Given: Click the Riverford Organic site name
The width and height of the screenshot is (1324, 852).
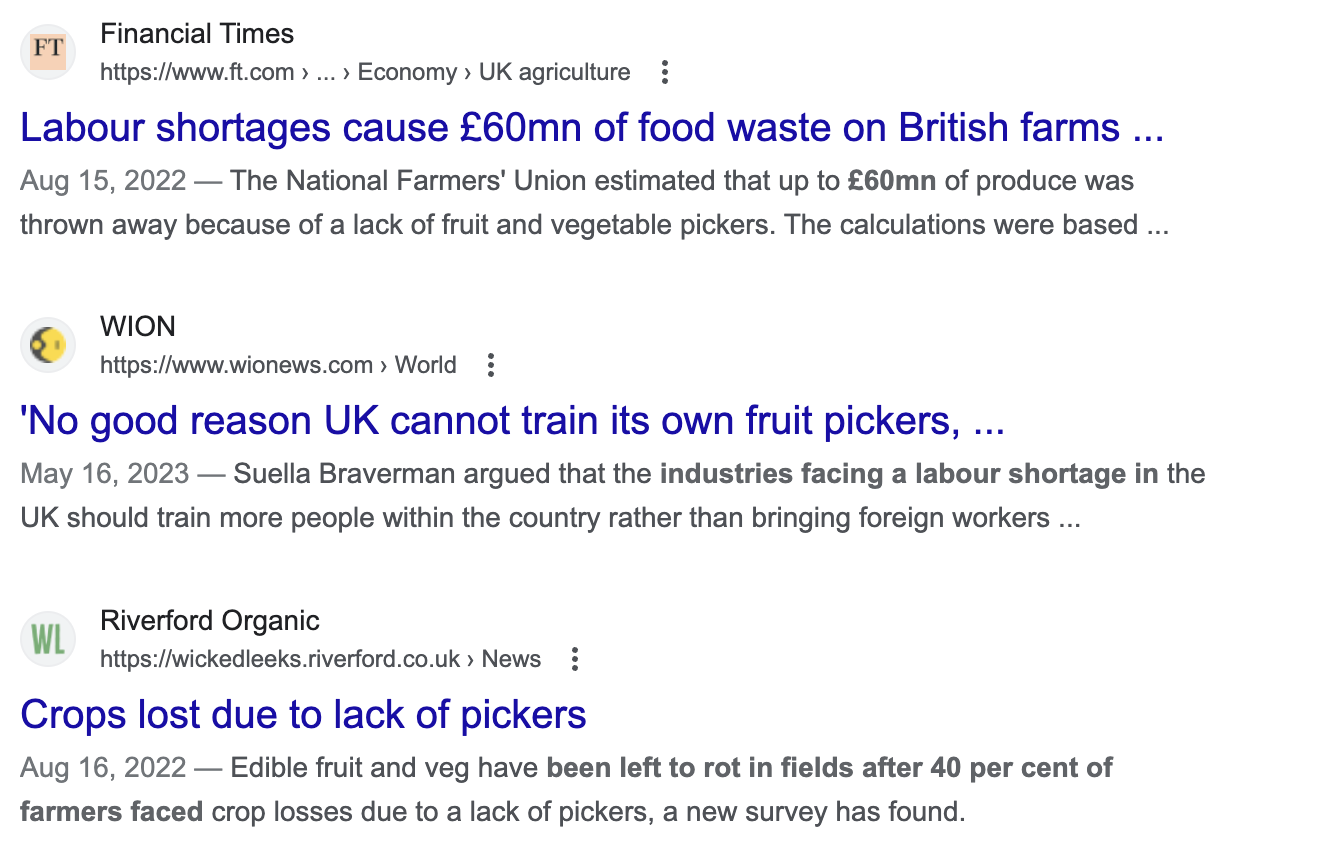Looking at the screenshot, I should click(210, 620).
